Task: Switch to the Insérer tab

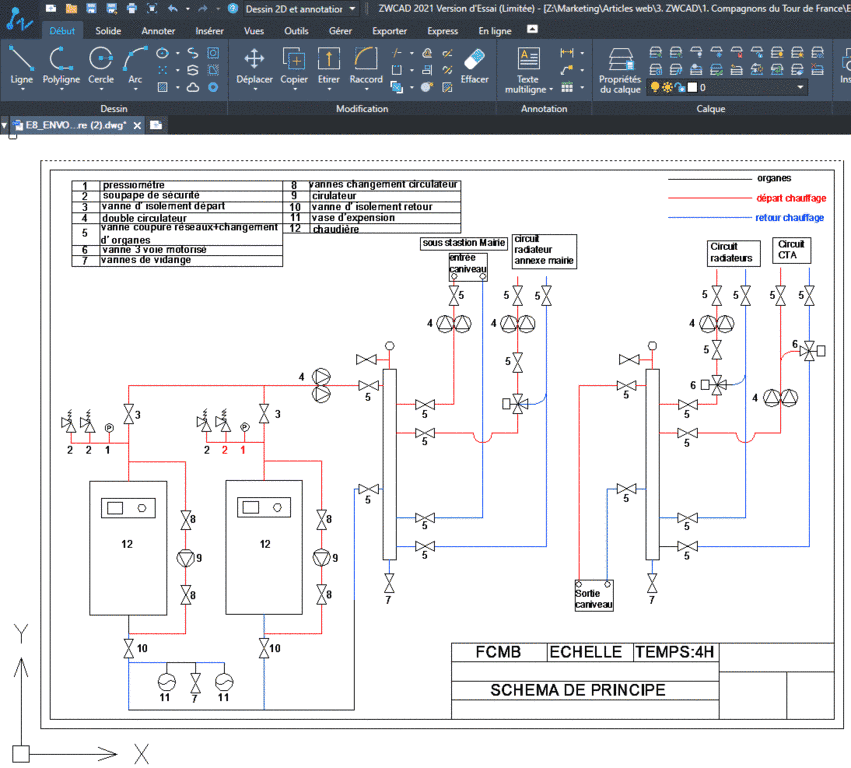Action: point(209,31)
